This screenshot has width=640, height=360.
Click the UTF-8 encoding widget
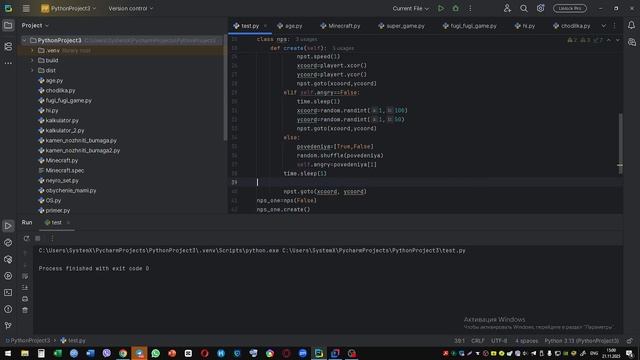coord(499,340)
